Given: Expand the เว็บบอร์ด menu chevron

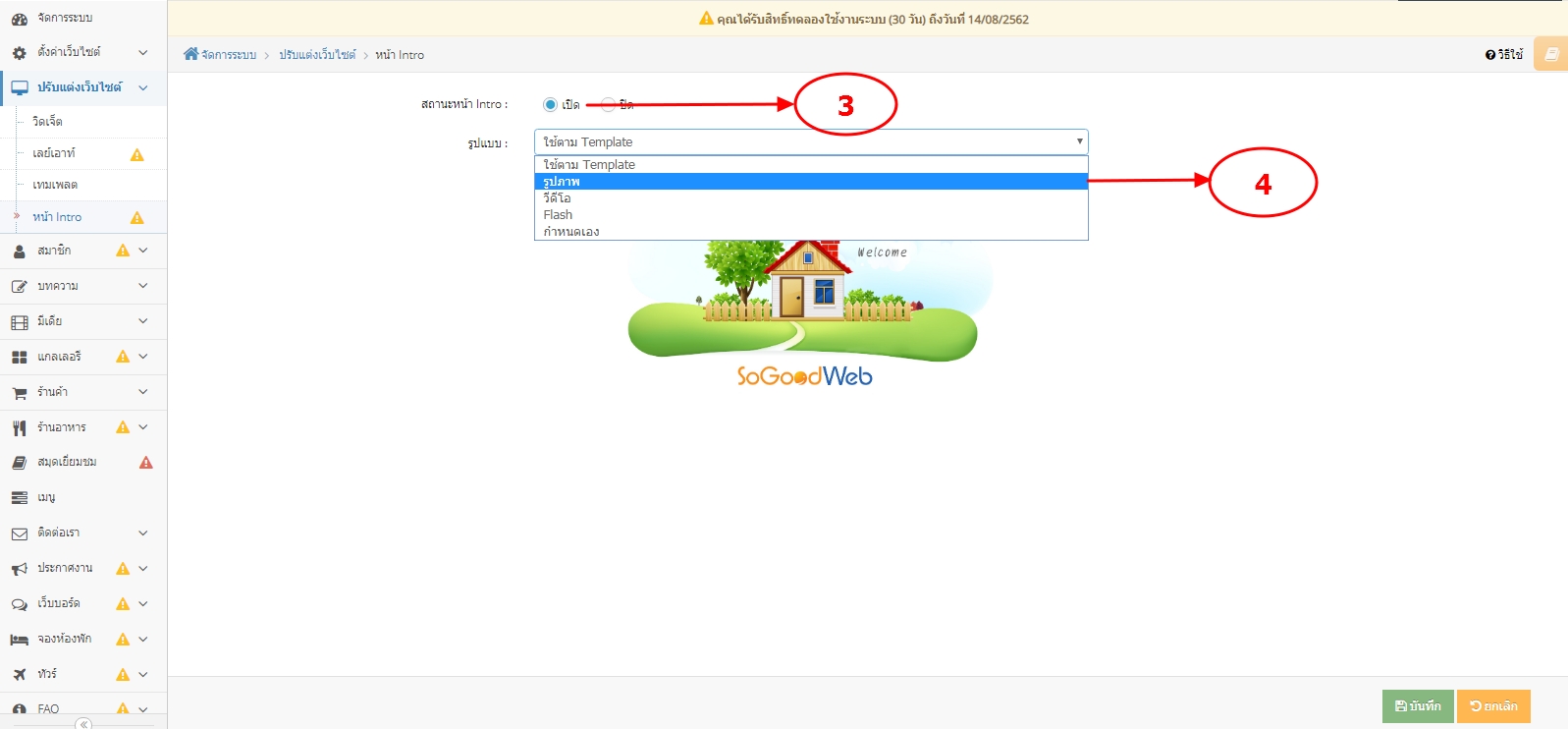Looking at the screenshot, I should pos(143,604).
